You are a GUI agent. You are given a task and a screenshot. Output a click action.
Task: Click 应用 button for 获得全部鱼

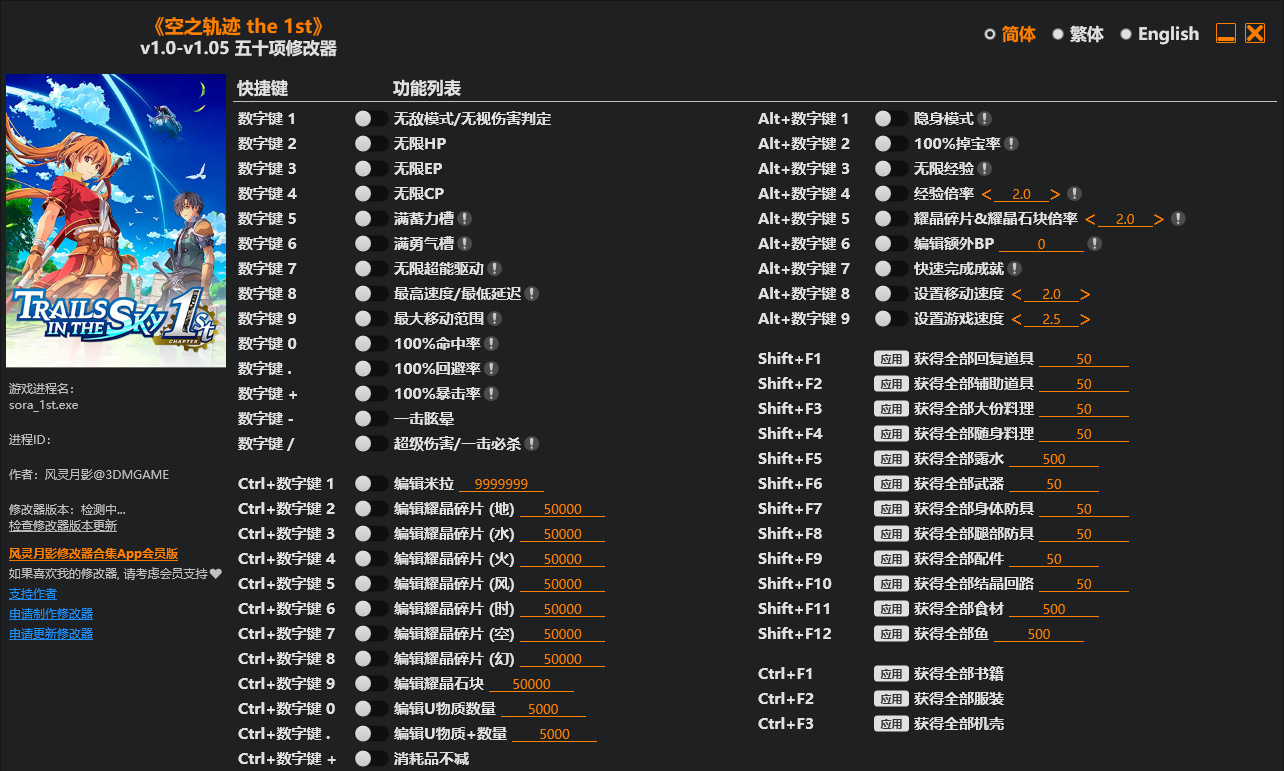coord(891,634)
